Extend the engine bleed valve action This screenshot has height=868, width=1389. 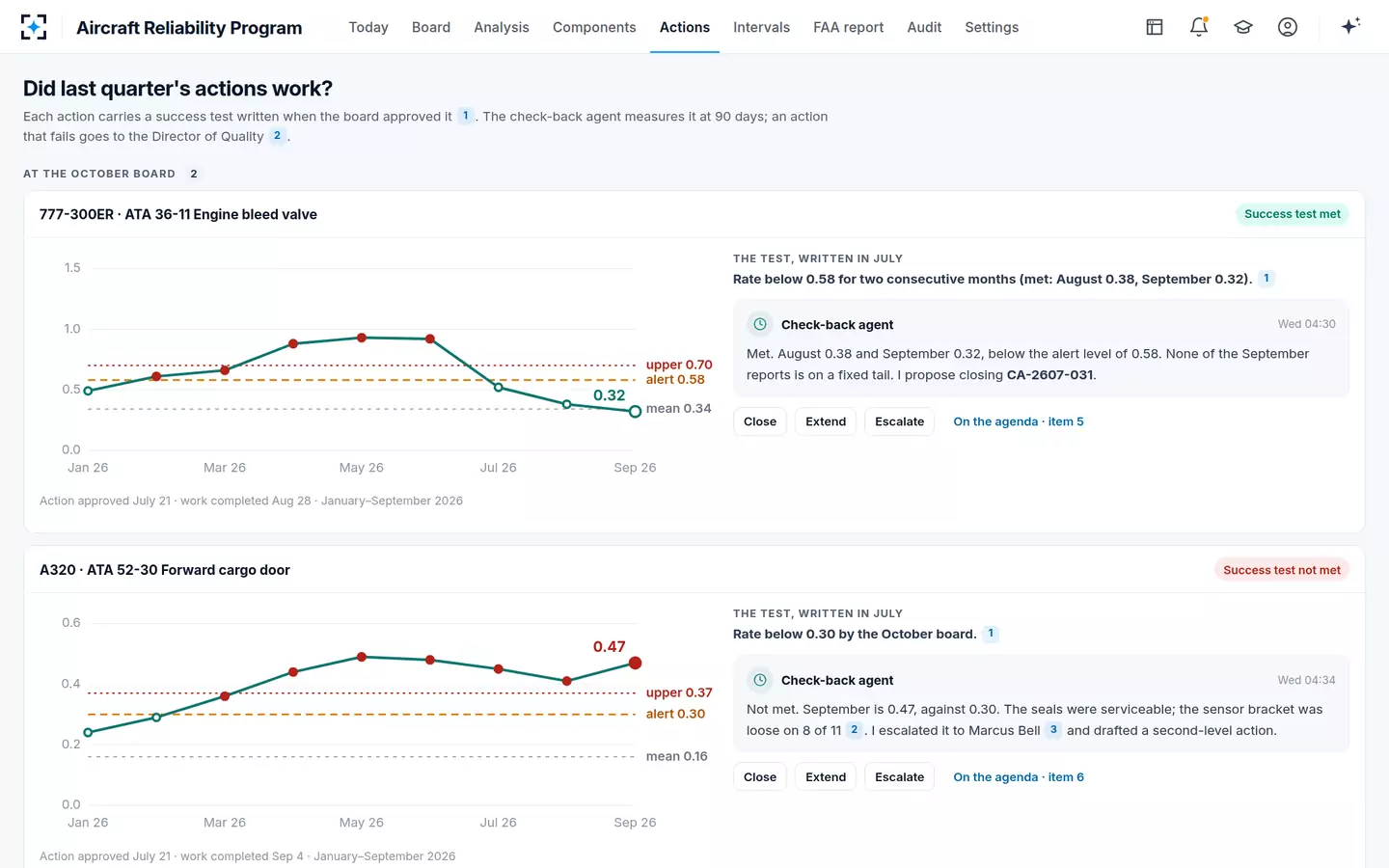pos(826,421)
